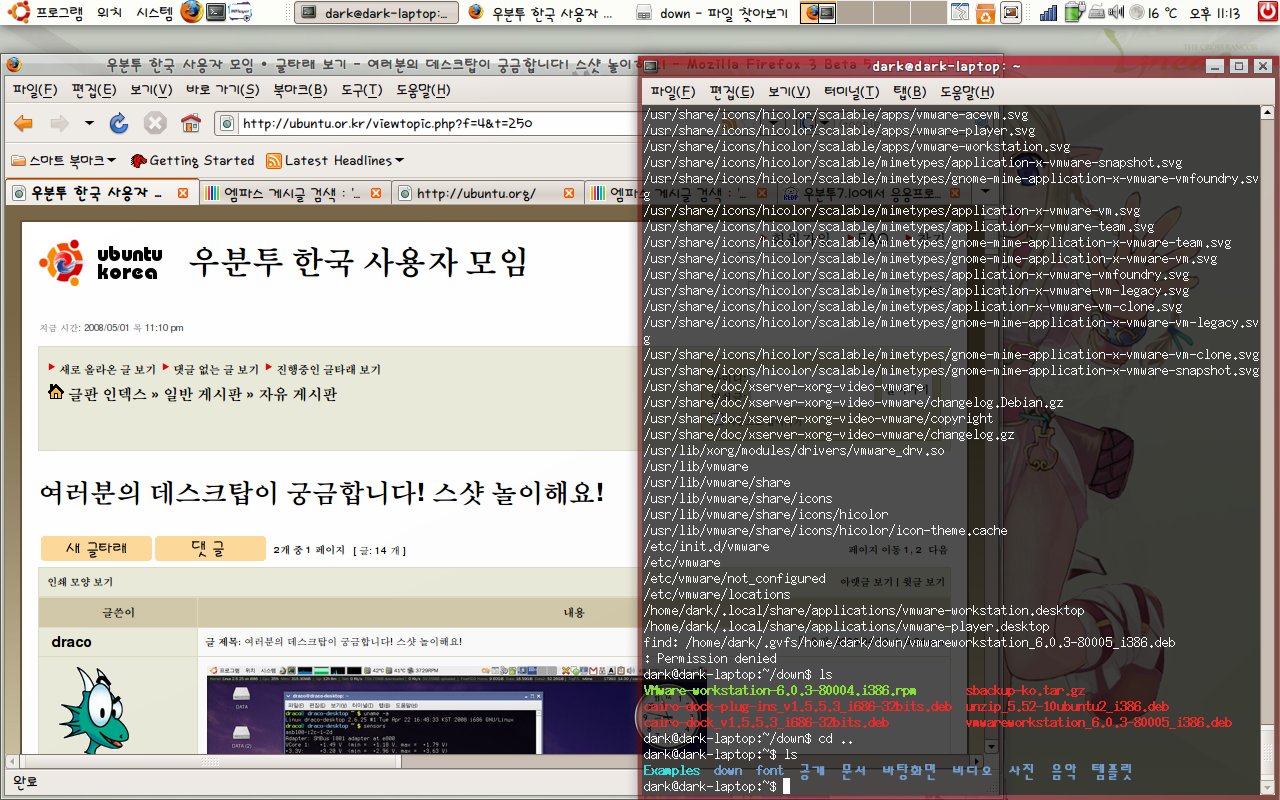The width and height of the screenshot is (1280, 800).
Task: Expand the Latest Headlines feed dropdown
Action: (x=335, y=160)
